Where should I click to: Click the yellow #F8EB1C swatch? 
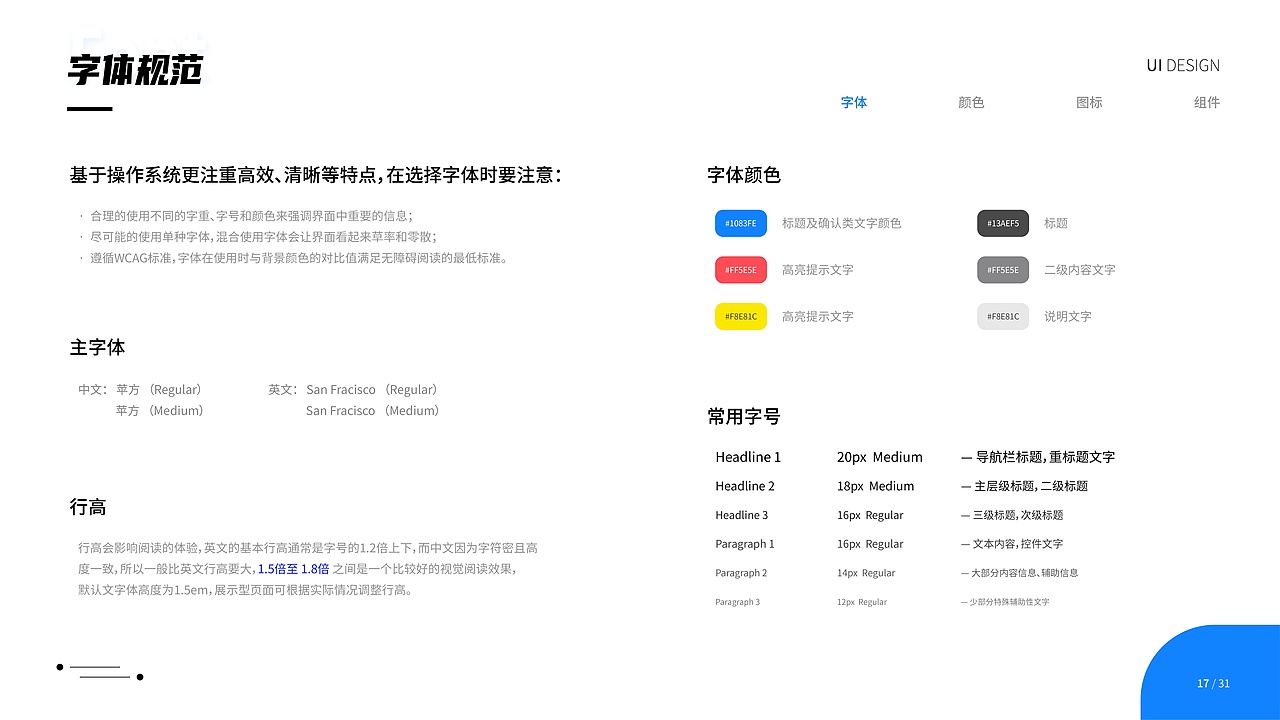(x=740, y=316)
